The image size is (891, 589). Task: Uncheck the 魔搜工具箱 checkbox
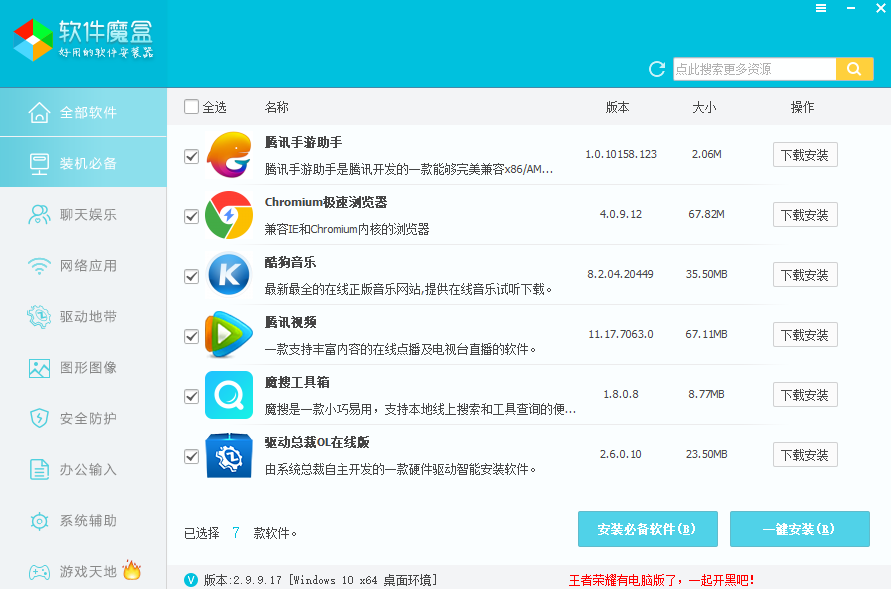tap(191, 396)
